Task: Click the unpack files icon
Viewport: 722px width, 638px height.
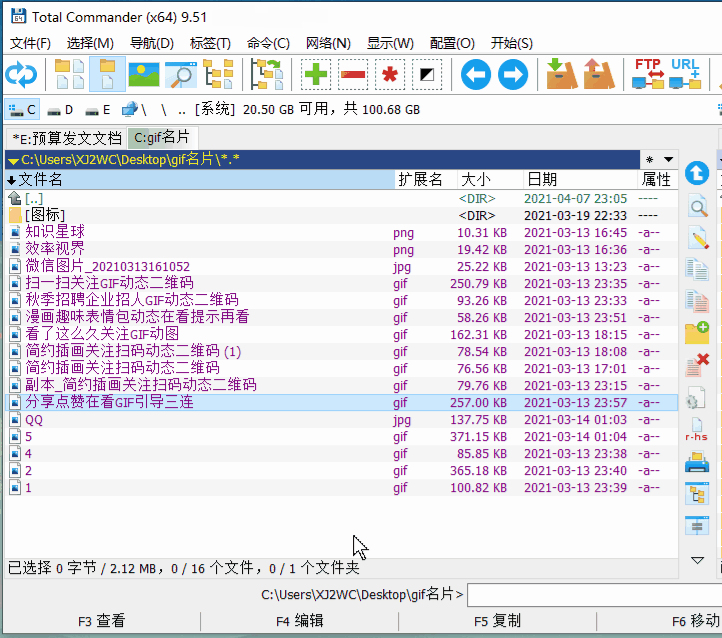Action: pyautogui.click(x=599, y=74)
